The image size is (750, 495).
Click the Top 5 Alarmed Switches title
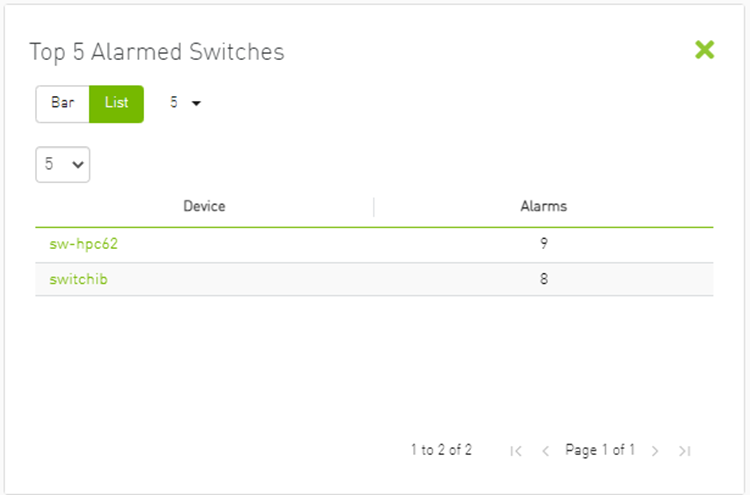[157, 52]
